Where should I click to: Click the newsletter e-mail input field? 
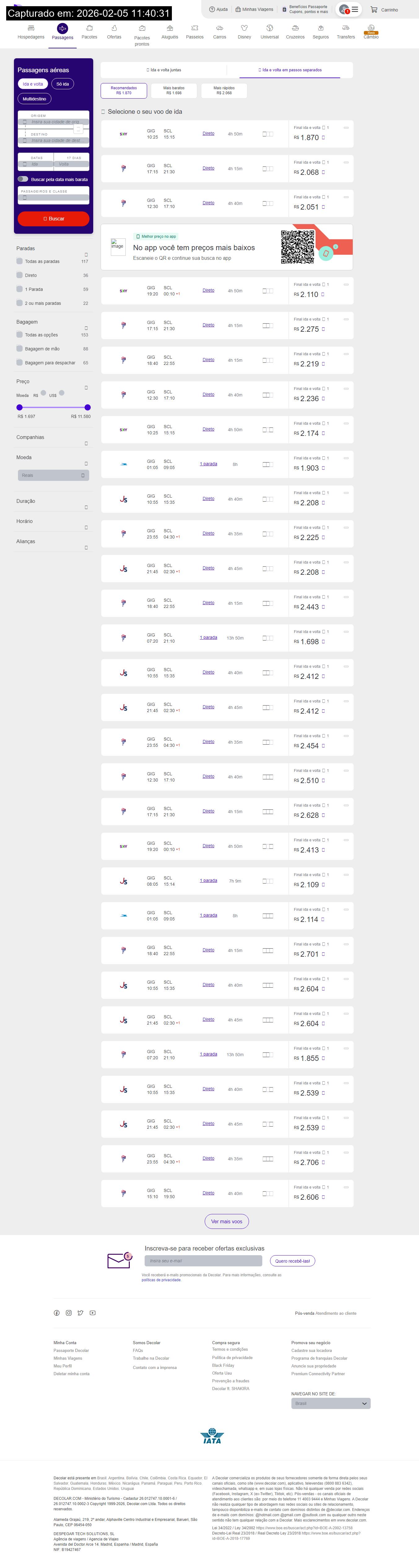click(x=203, y=1260)
